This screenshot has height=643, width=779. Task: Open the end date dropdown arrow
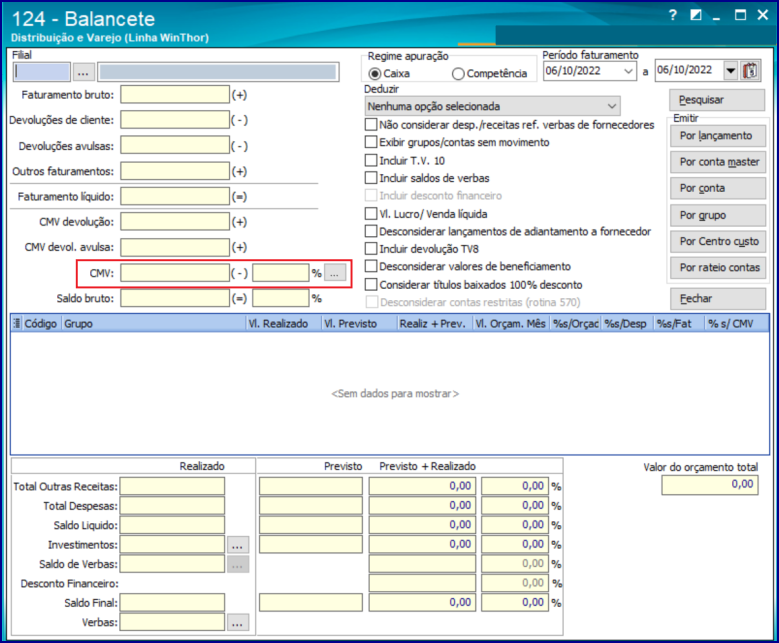tap(730, 71)
